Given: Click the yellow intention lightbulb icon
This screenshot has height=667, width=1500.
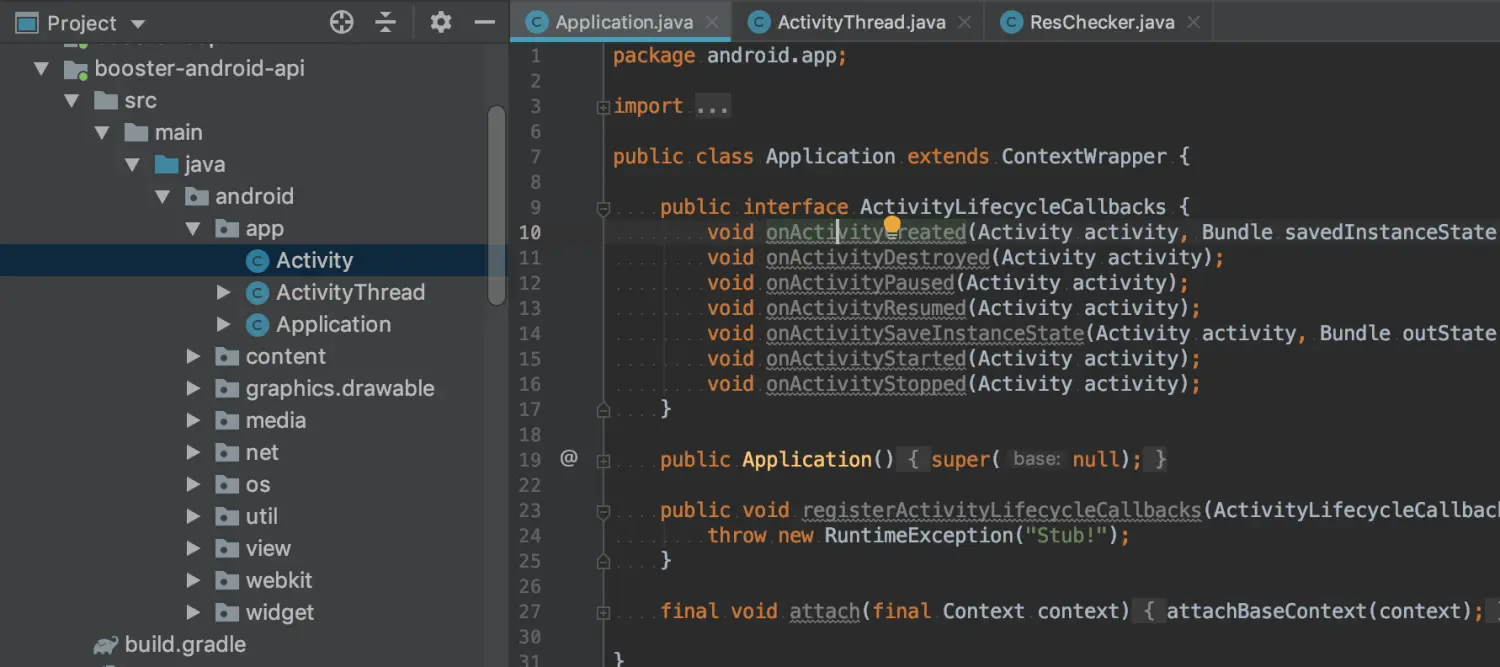Looking at the screenshot, I should (x=892, y=225).
